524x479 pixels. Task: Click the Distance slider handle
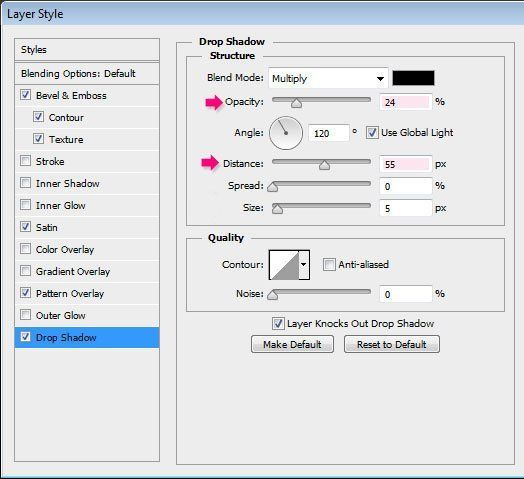pyautogui.click(x=324, y=165)
